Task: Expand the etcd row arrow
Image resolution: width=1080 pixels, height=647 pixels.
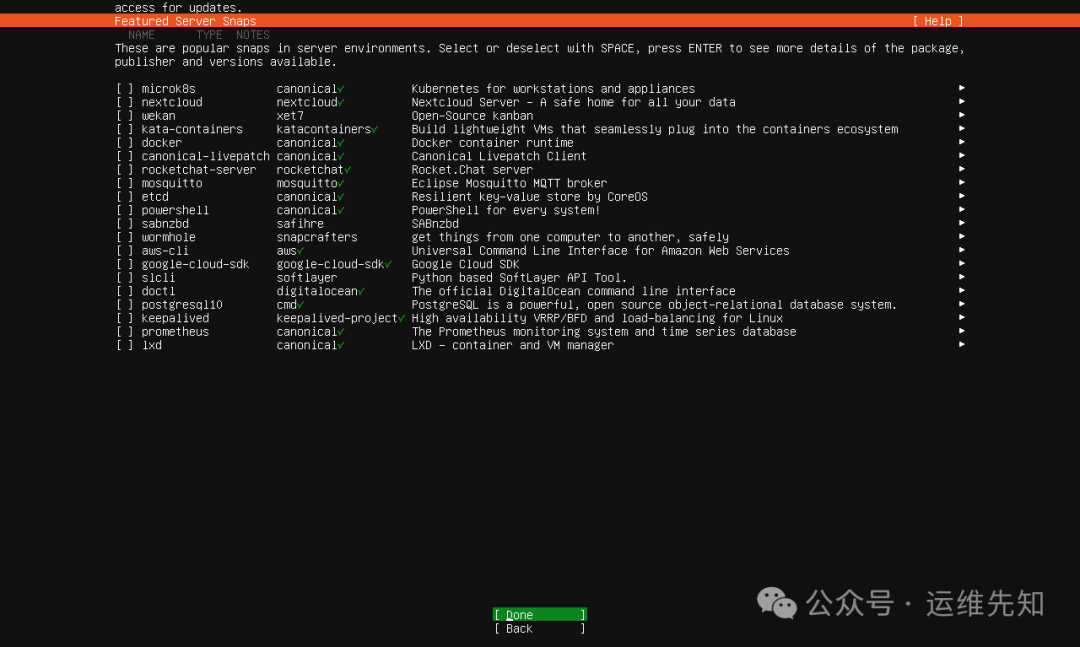Action: (x=962, y=196)
